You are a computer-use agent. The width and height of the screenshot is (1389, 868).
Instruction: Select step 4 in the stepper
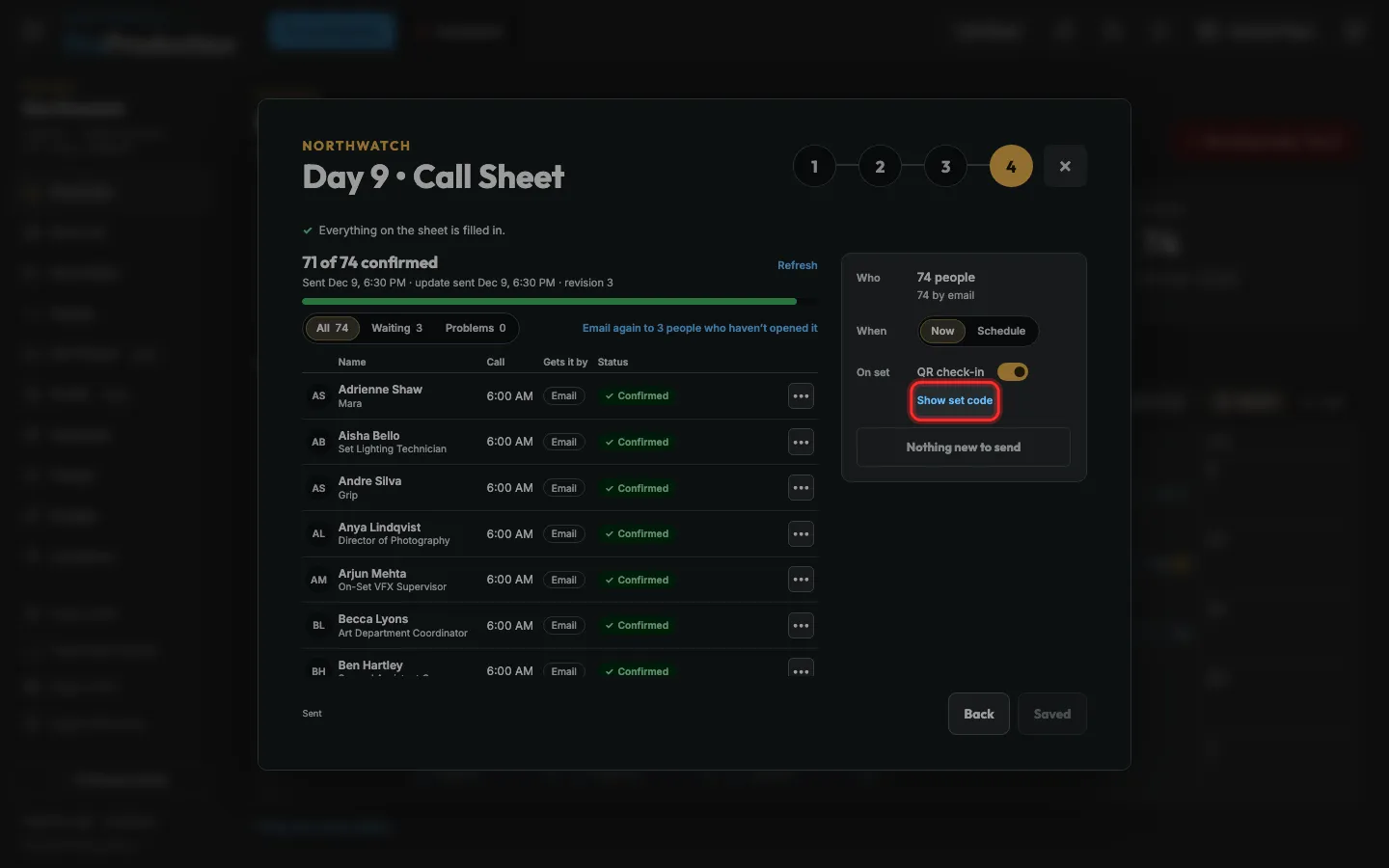coord(1011,166)
